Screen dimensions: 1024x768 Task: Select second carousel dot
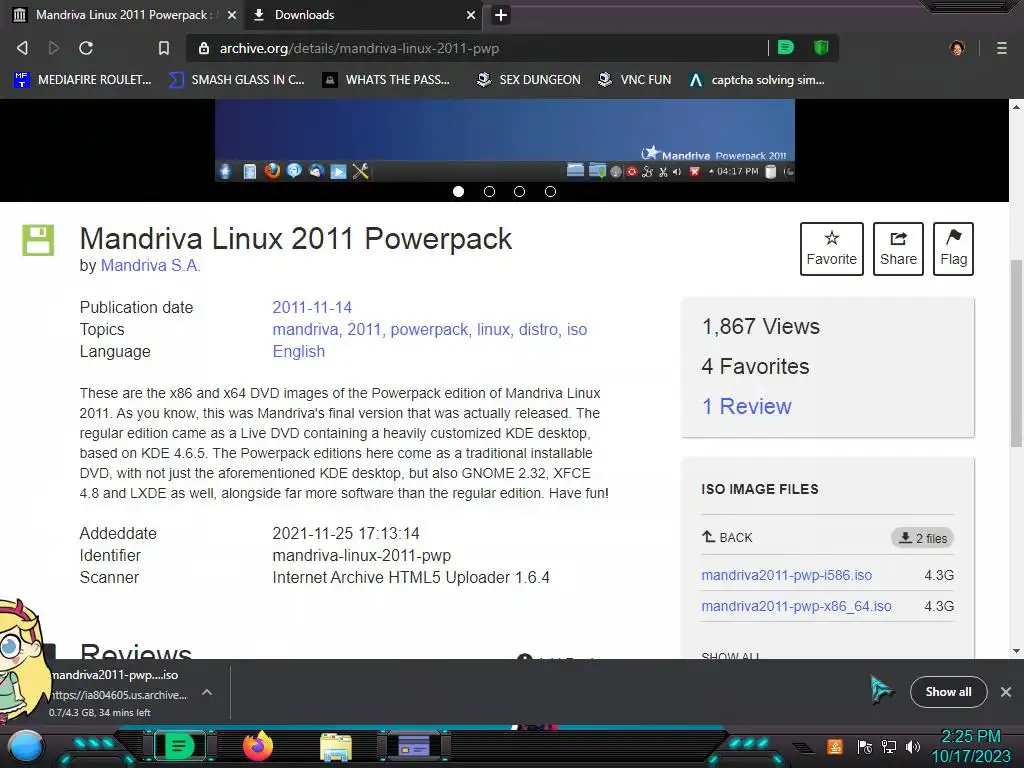coord(489,191)
